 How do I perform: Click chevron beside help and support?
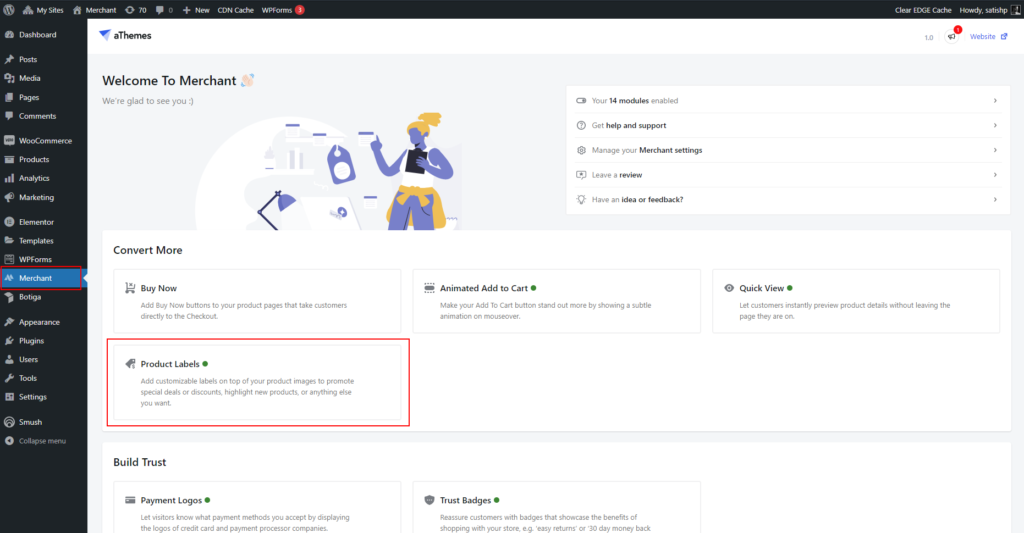995,125
